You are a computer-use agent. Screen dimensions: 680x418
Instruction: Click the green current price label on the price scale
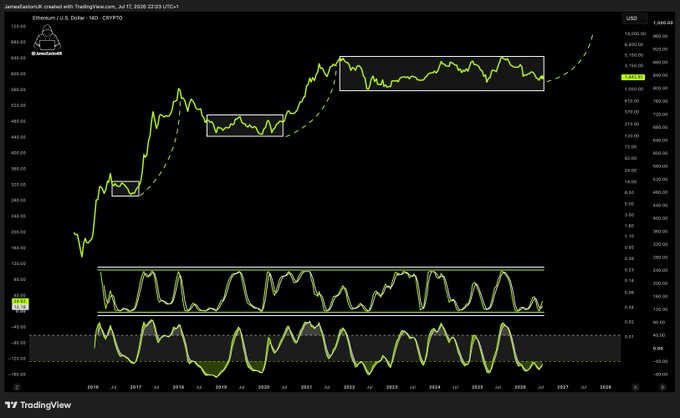tap(633, 77)
